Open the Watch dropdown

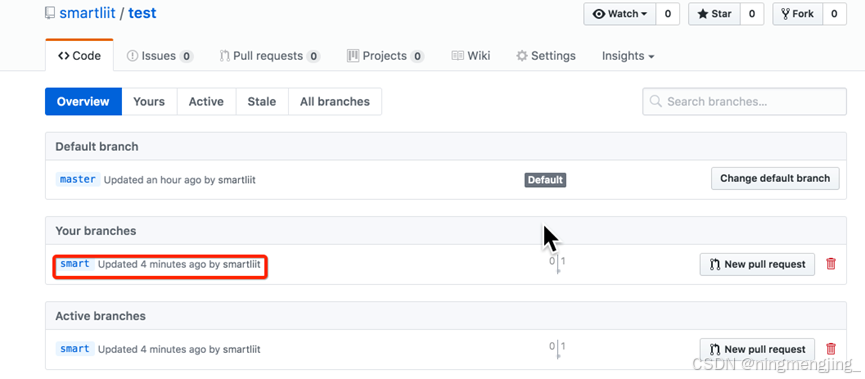(620, 14)
